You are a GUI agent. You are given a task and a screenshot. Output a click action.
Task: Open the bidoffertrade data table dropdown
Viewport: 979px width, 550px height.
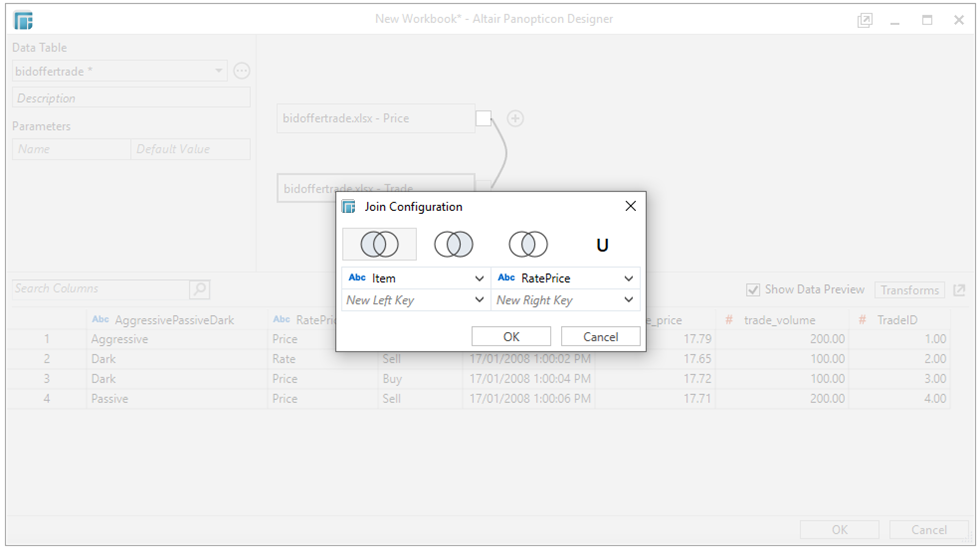[x=219, y=71]
